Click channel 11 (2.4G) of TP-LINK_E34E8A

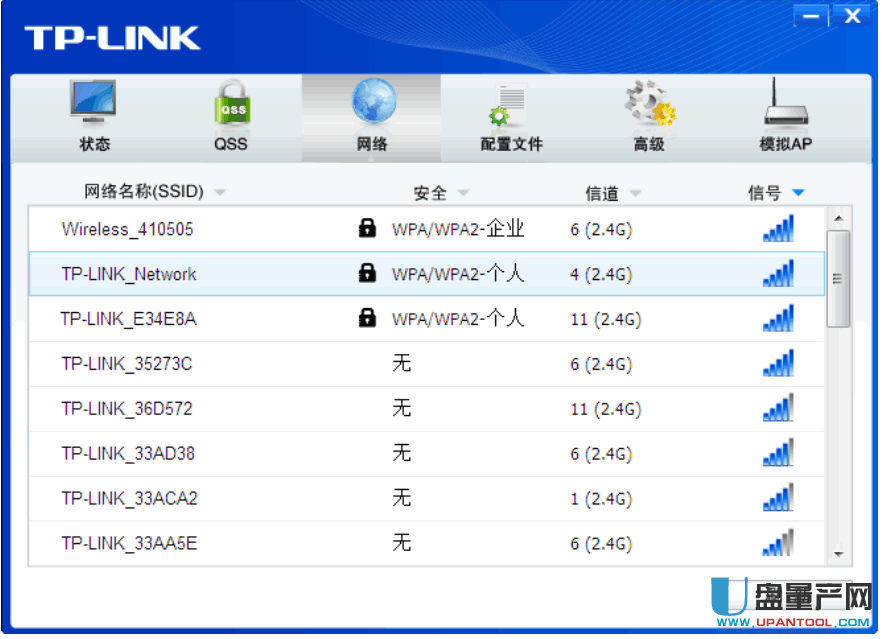[x=606, y=320]
